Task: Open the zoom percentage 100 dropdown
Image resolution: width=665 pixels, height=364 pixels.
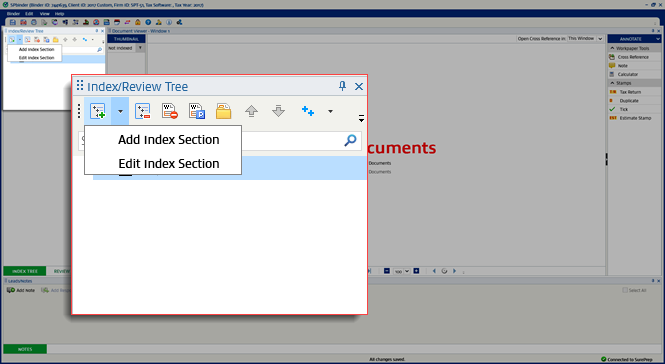Action: (407, 271)
